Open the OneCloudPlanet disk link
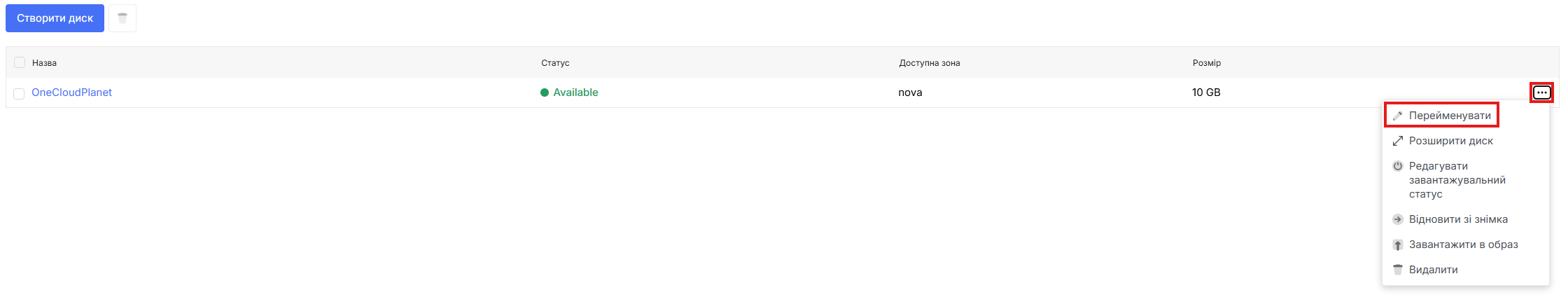 pyautogui.click(x=71, y=92)
